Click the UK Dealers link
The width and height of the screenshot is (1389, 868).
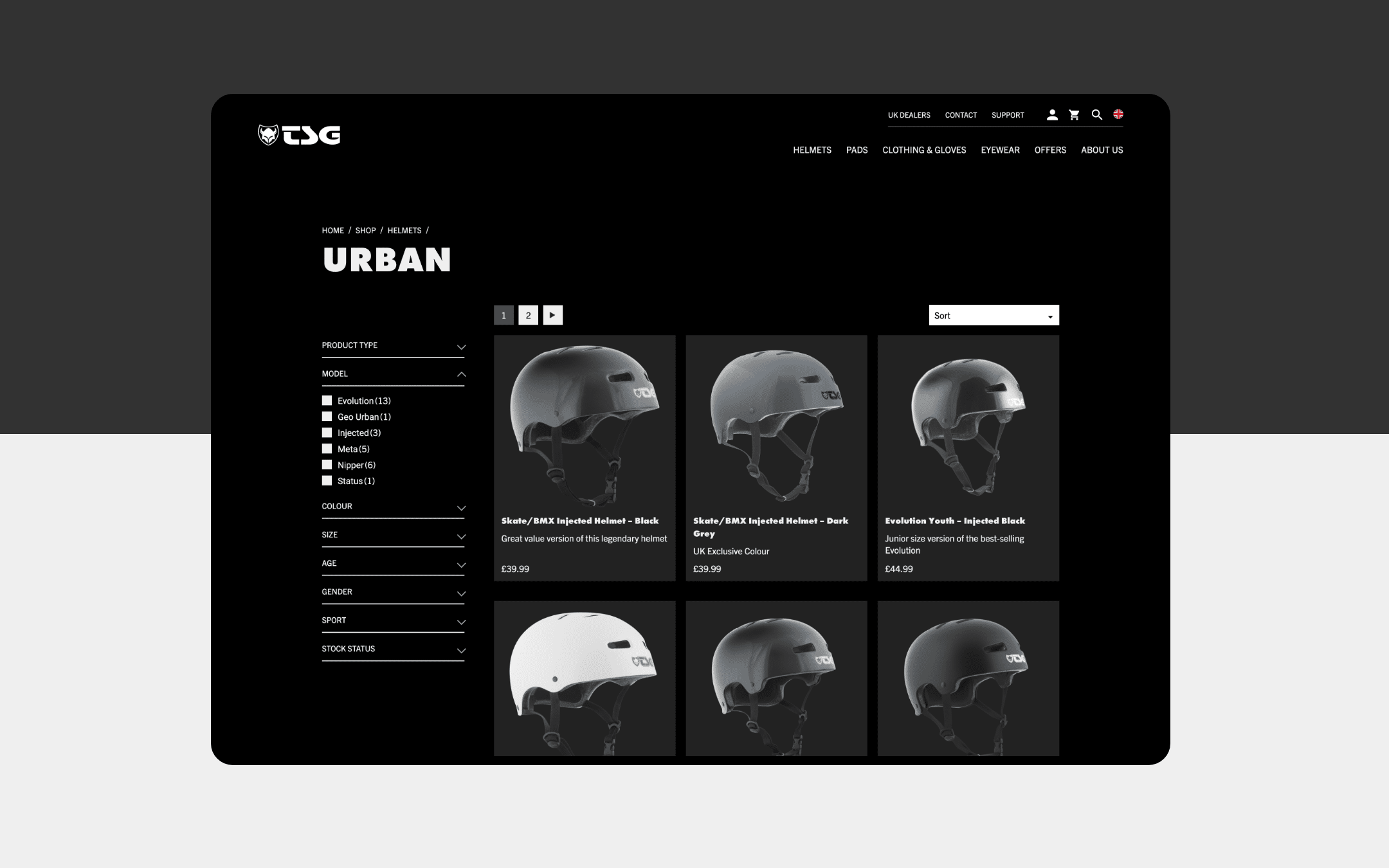point(909,115)
